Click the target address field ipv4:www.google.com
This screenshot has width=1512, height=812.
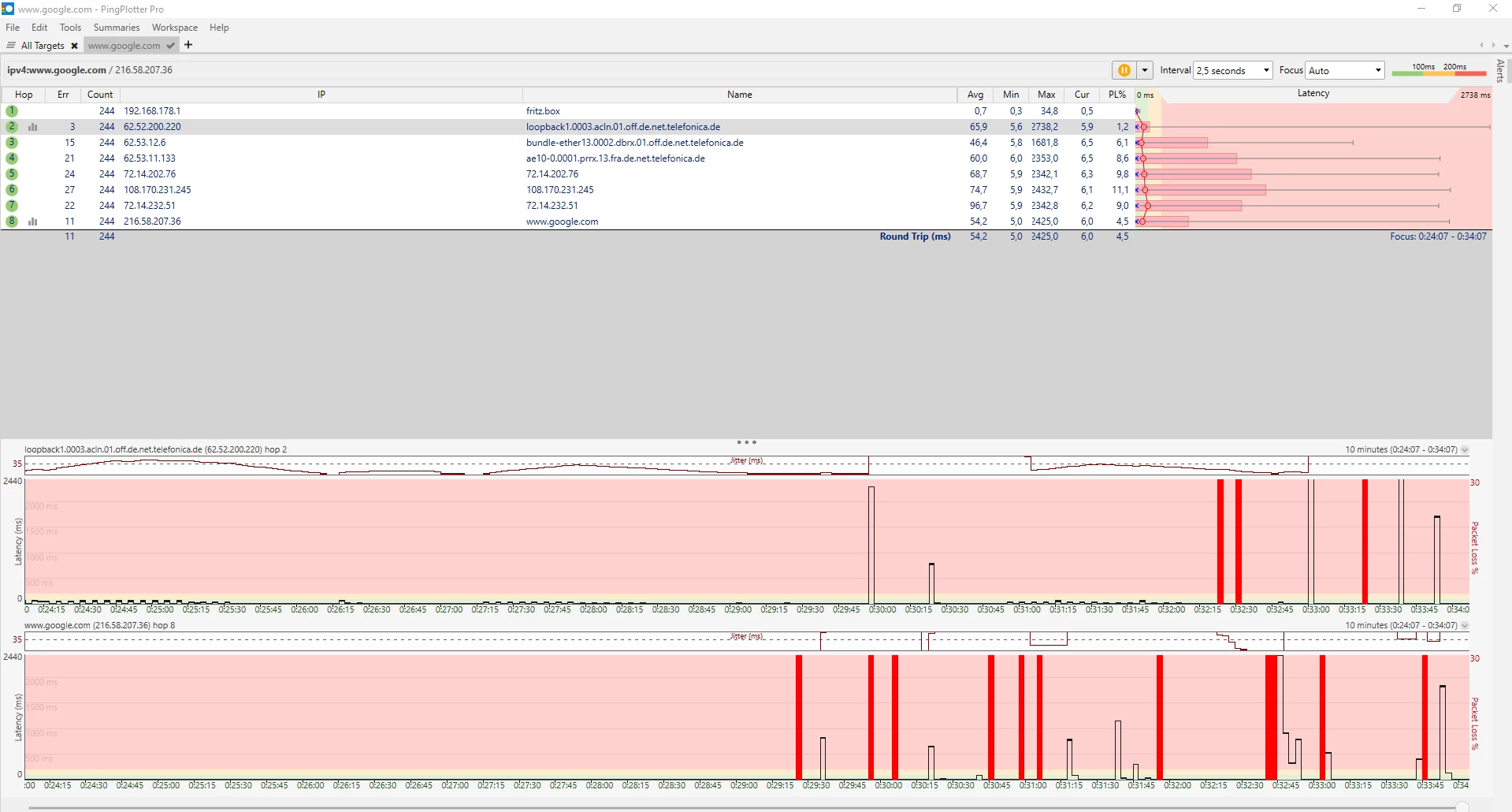pyautogui.click(x=57, y=70)
